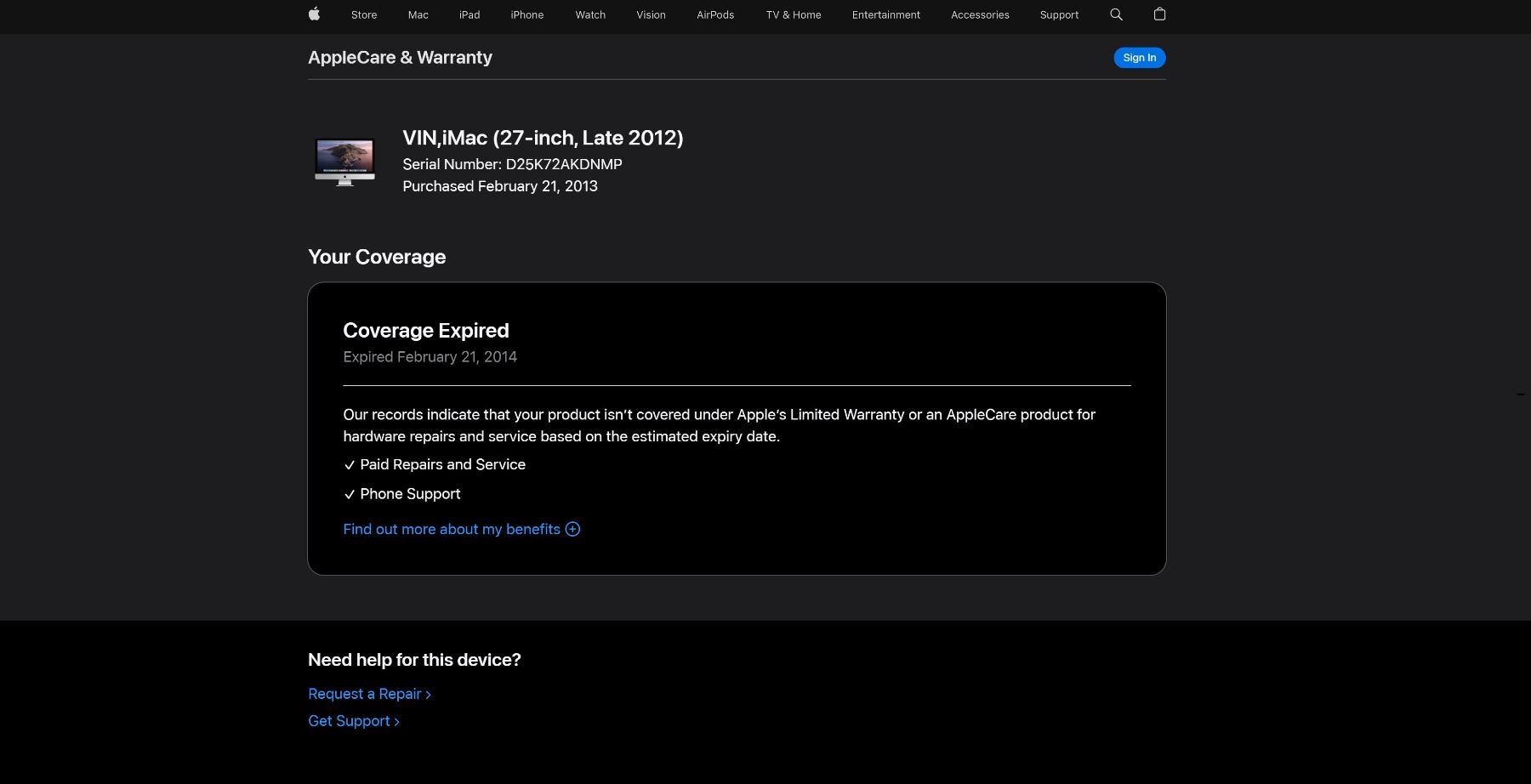
Task: Expand Find out more about my benefits
Action: tap(461, 529)
